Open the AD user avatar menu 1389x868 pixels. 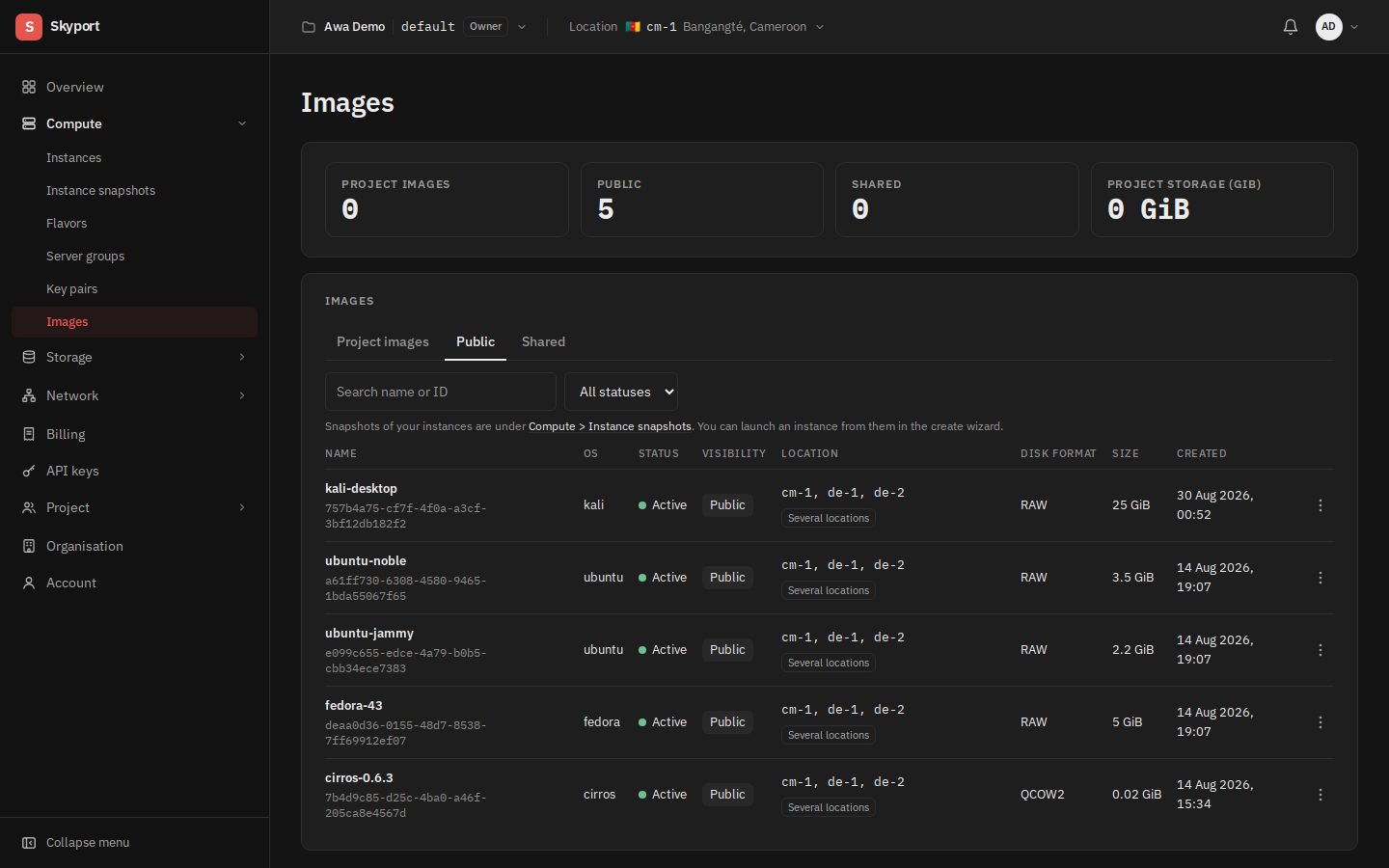pos(1337,27)
